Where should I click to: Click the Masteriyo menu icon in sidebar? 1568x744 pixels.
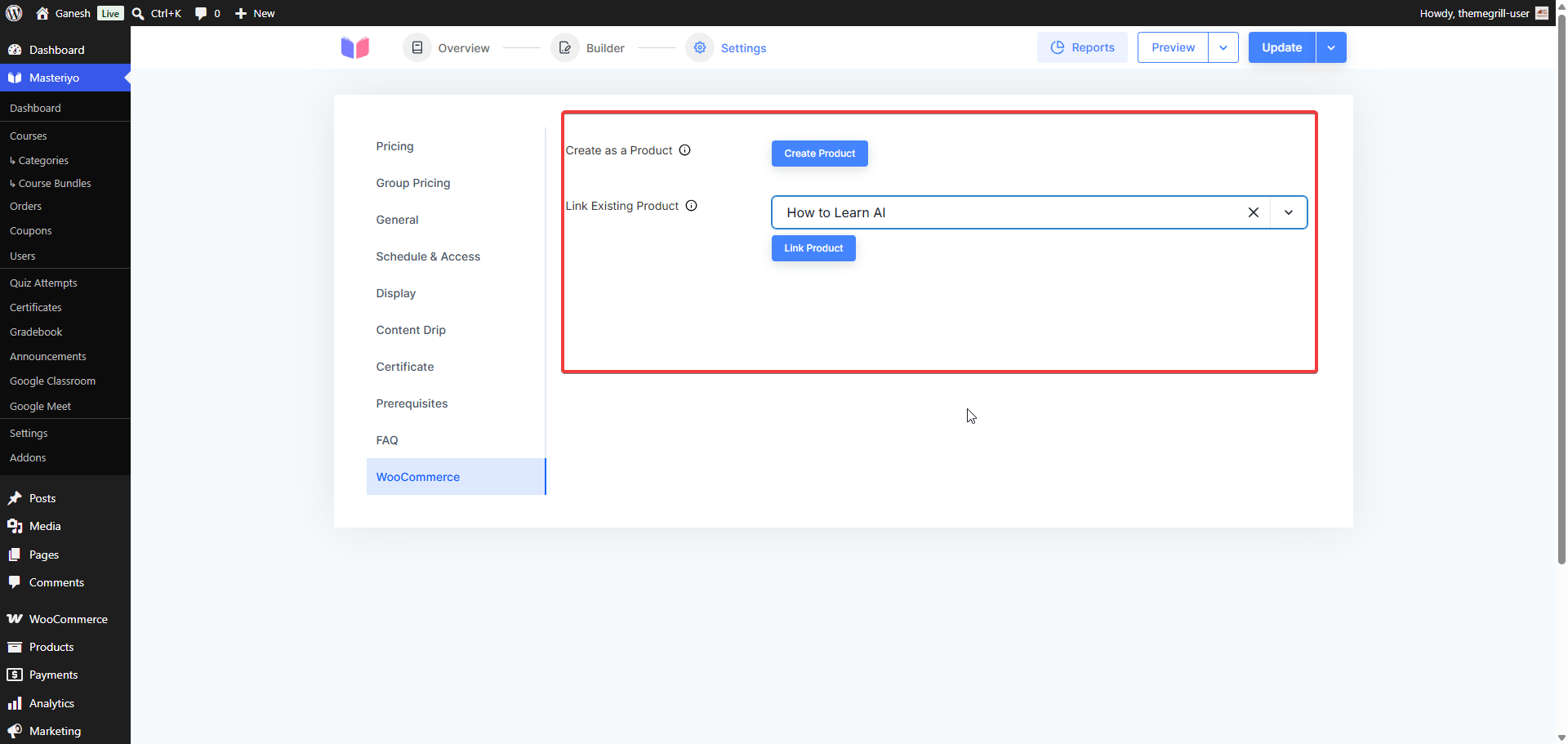[x=15, y=78]
